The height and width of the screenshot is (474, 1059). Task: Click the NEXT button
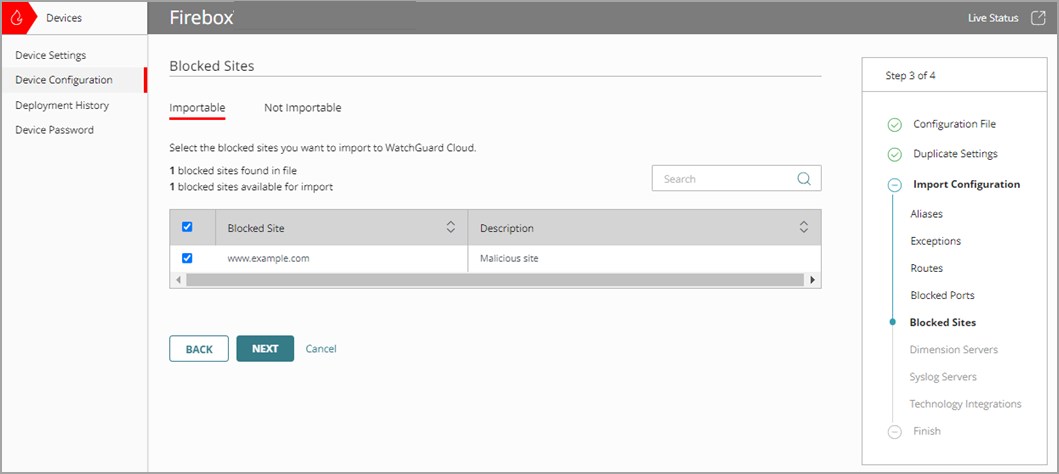[x=265, y=349]
